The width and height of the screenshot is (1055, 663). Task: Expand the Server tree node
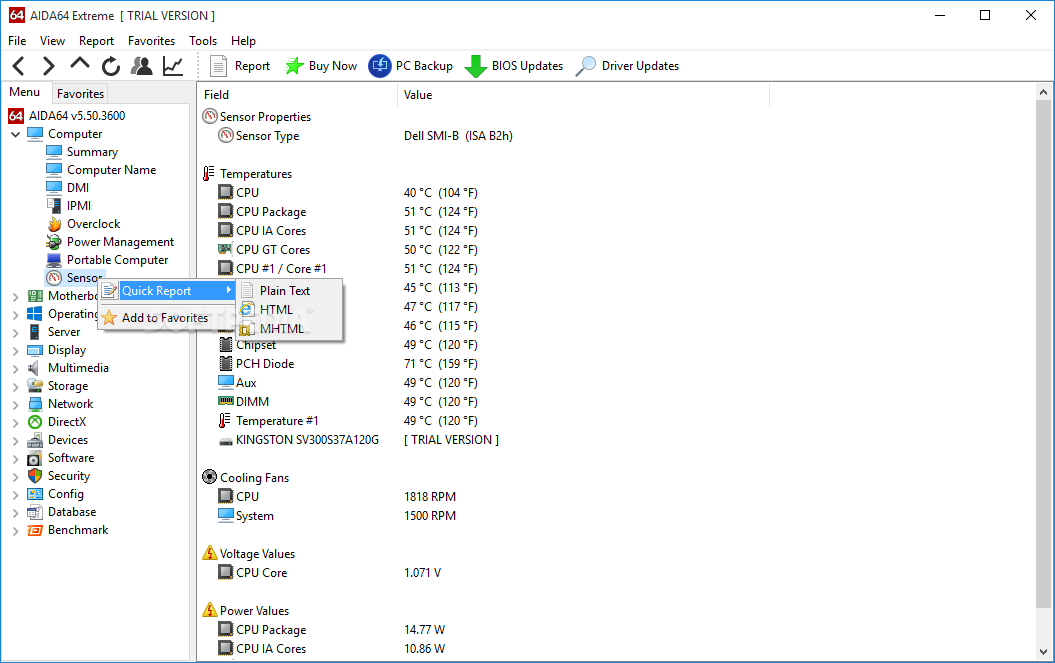pos(15,333)
